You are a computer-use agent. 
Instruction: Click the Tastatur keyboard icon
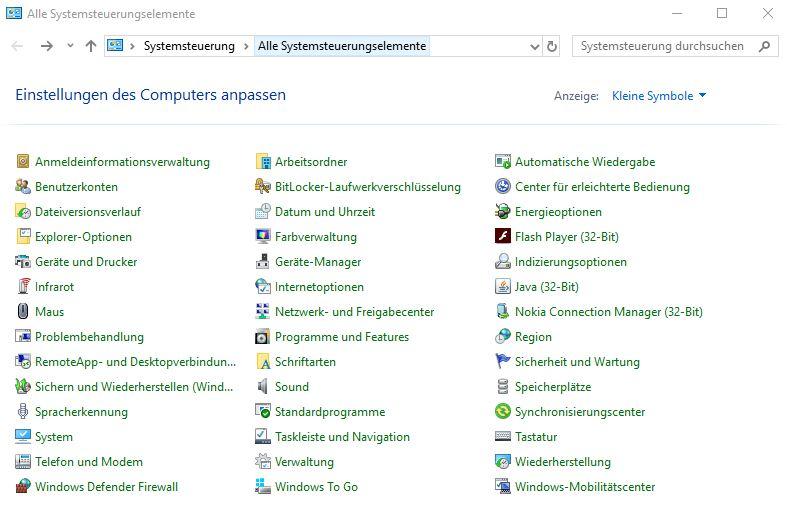click(x=502, y=436)
